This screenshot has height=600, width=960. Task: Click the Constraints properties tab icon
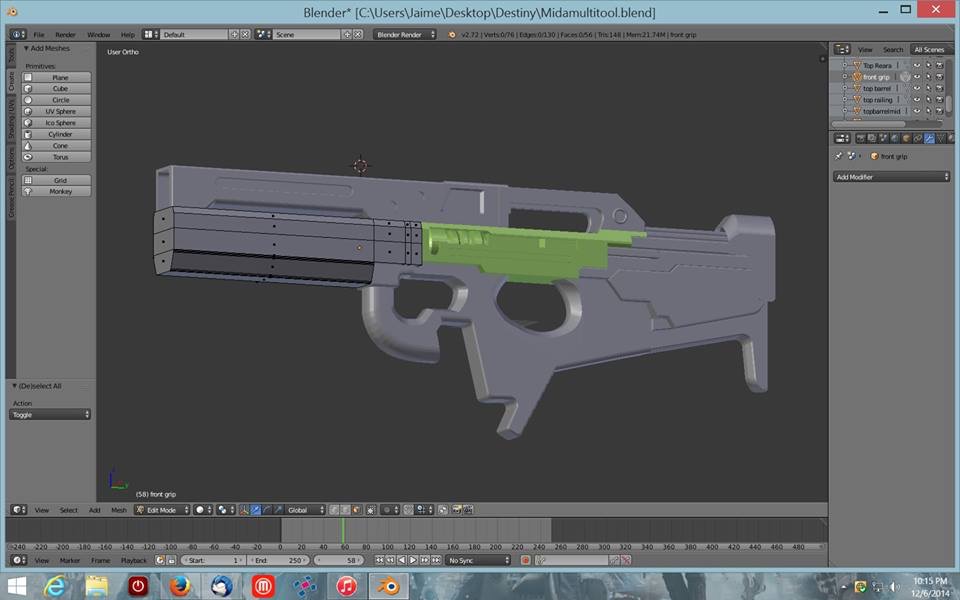coord(918,138)
